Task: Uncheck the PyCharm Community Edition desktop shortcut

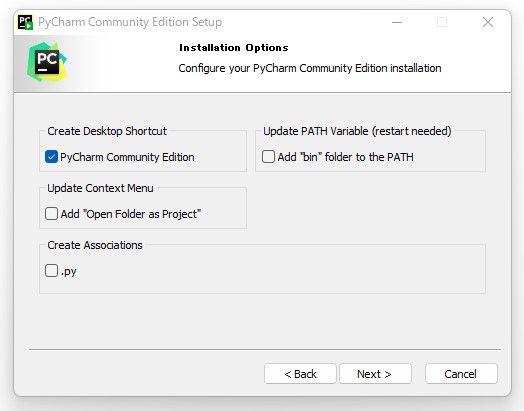Action: [51, 157]
